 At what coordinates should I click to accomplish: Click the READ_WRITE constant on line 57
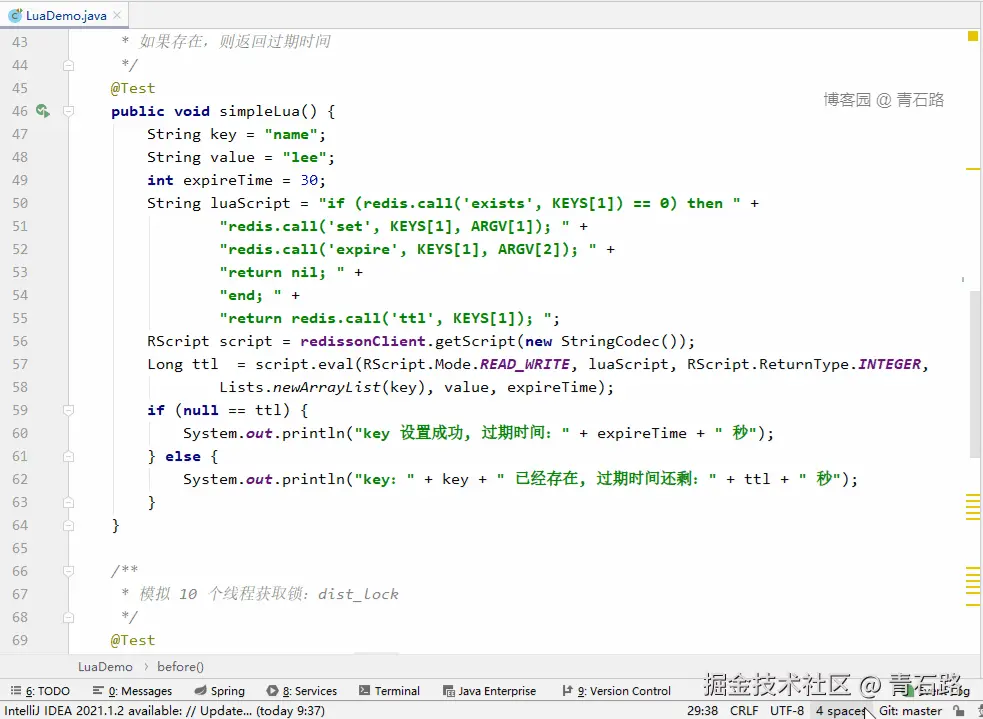pyautogui.click(x=525, y=364)
